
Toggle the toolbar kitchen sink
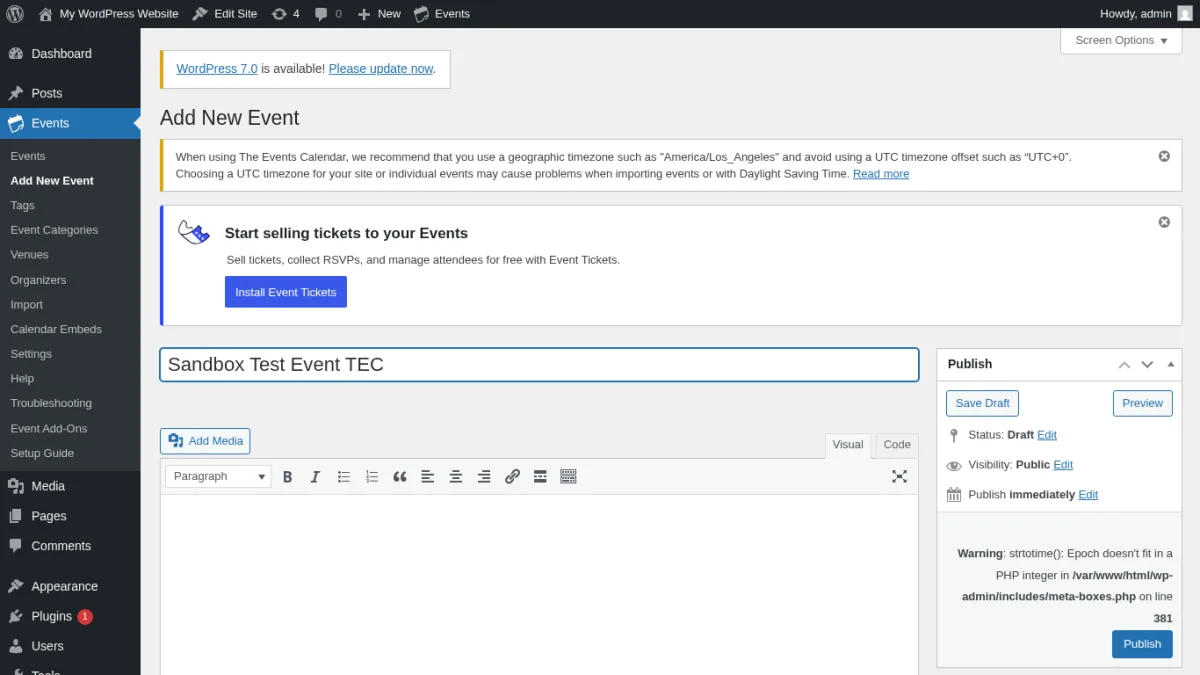[x=568, y=477]
